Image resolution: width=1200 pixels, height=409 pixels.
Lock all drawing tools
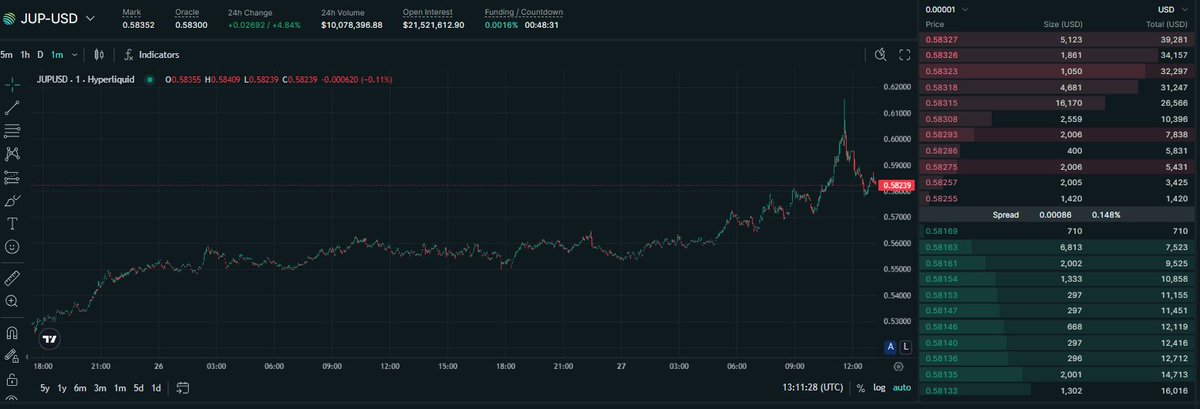click(12, 379)
